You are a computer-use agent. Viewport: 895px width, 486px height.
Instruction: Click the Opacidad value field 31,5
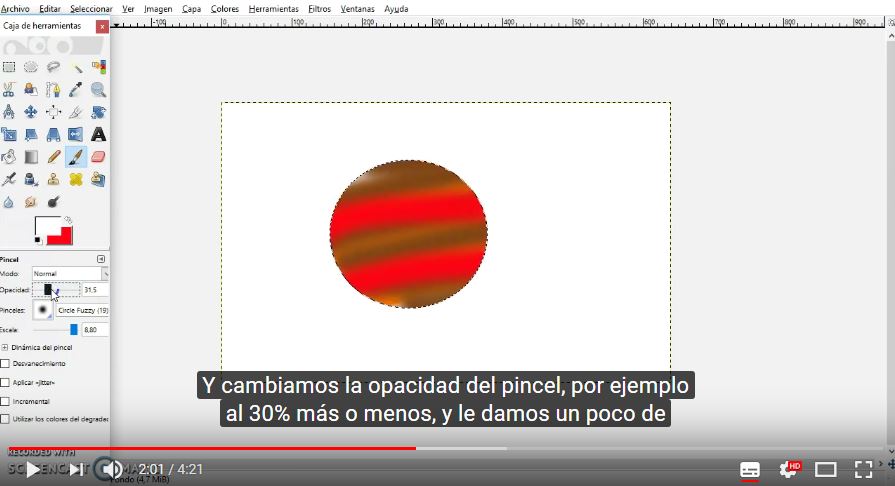pos(95,290)
